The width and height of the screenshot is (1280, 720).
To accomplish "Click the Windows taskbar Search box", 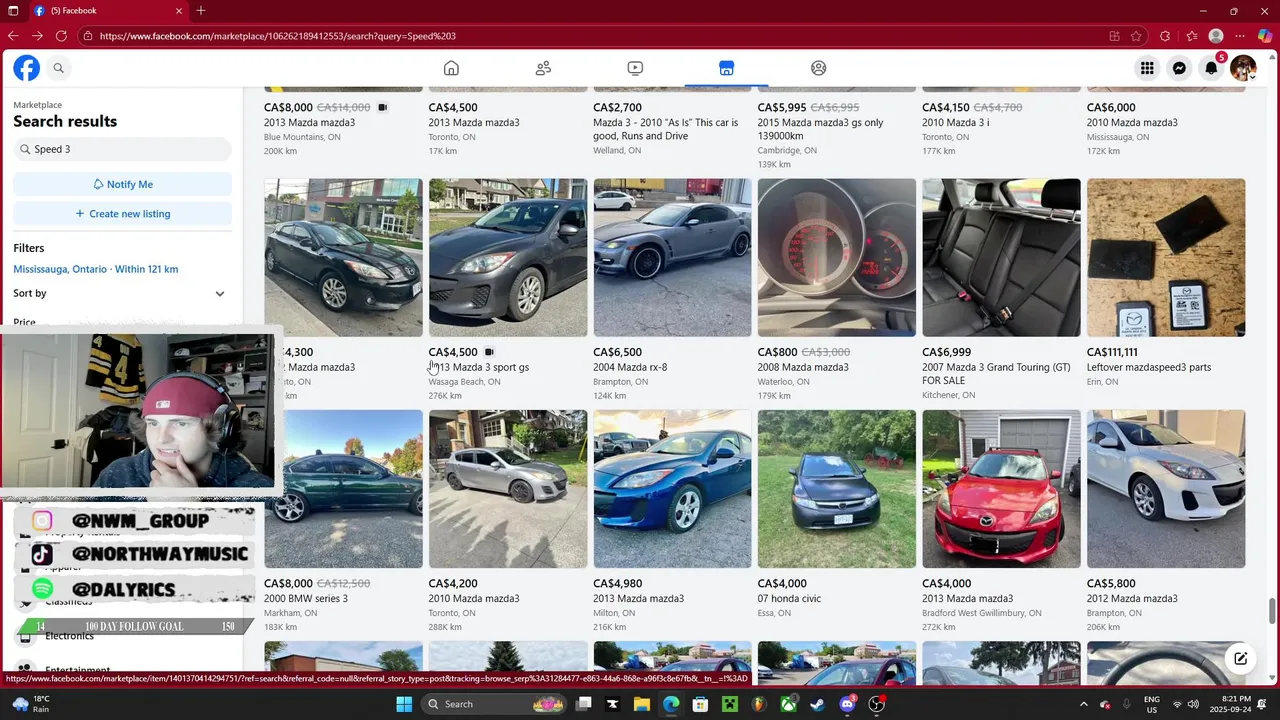I will click(x=495, y=704).
